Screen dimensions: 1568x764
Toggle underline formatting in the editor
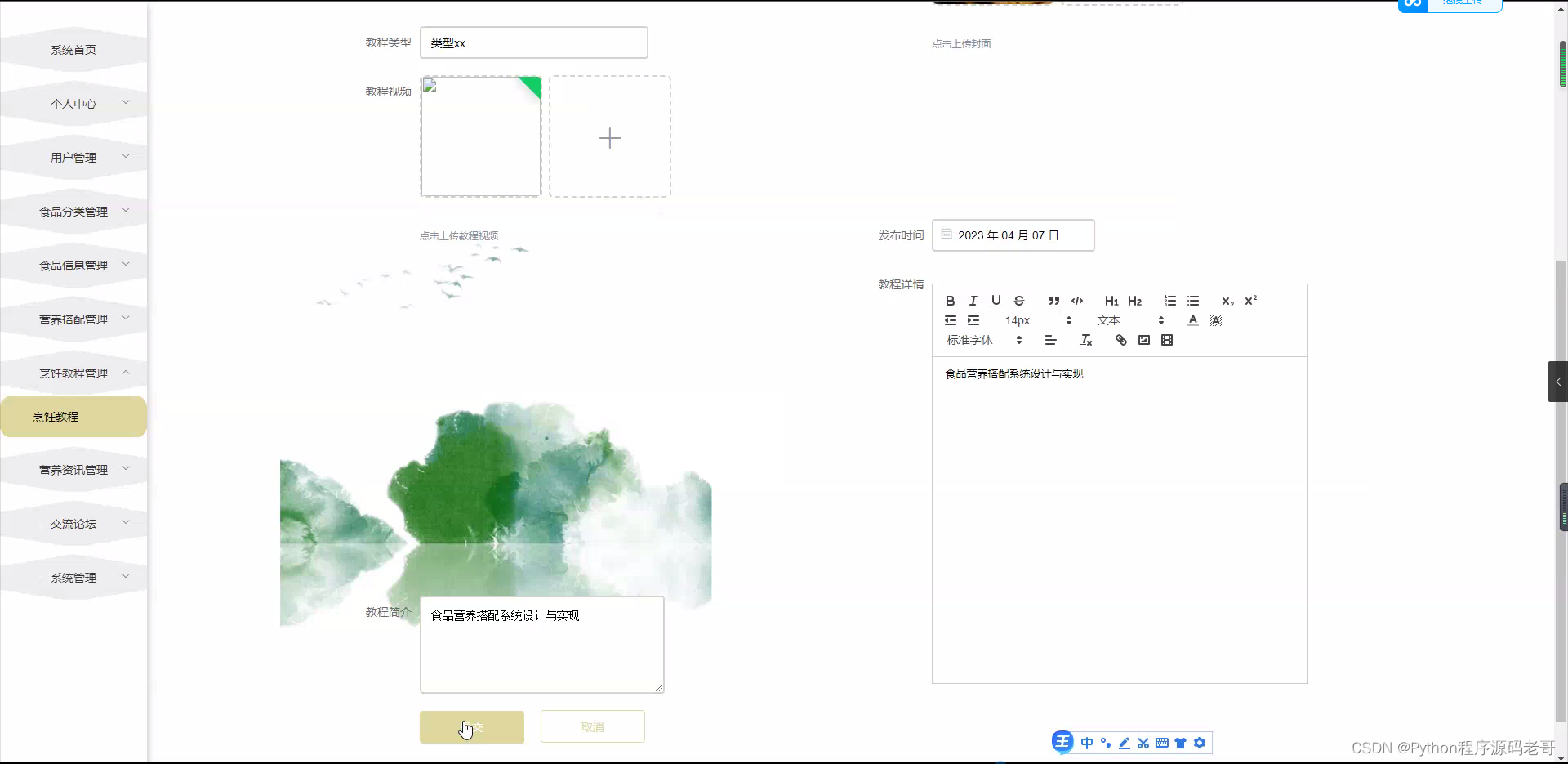point(996,301)
